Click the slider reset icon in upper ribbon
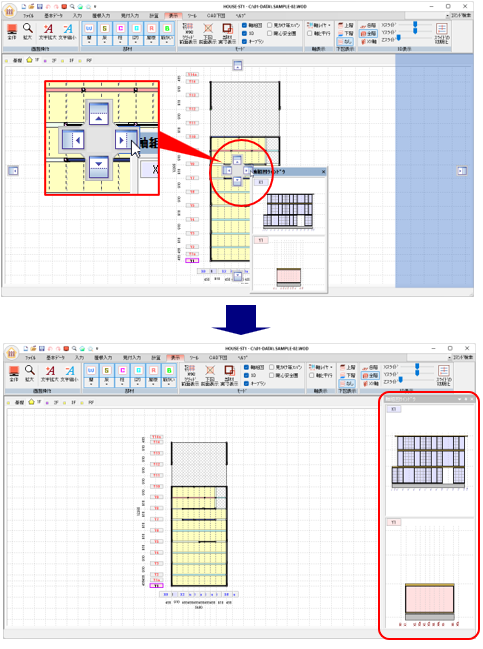 pos(442,32)
